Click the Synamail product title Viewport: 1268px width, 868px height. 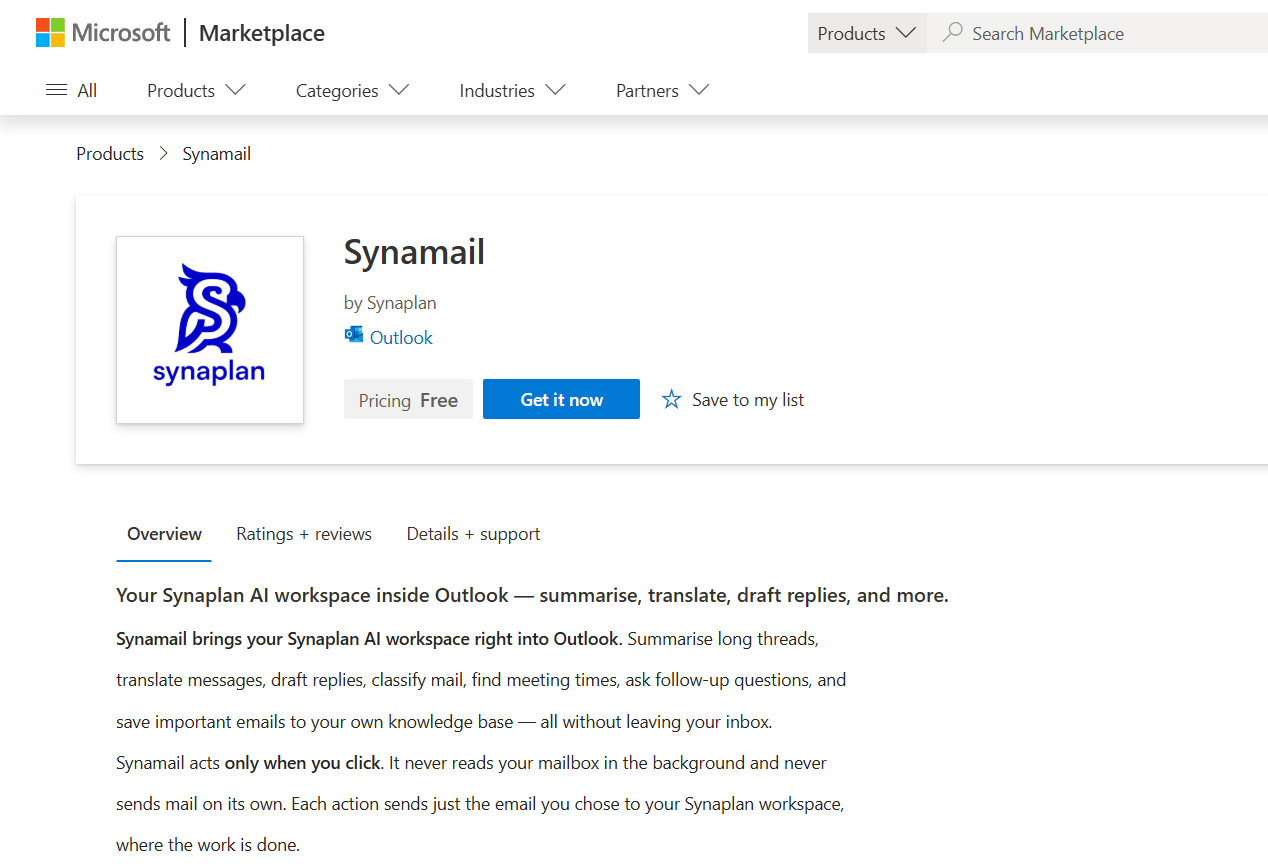(x=414, y=252)
